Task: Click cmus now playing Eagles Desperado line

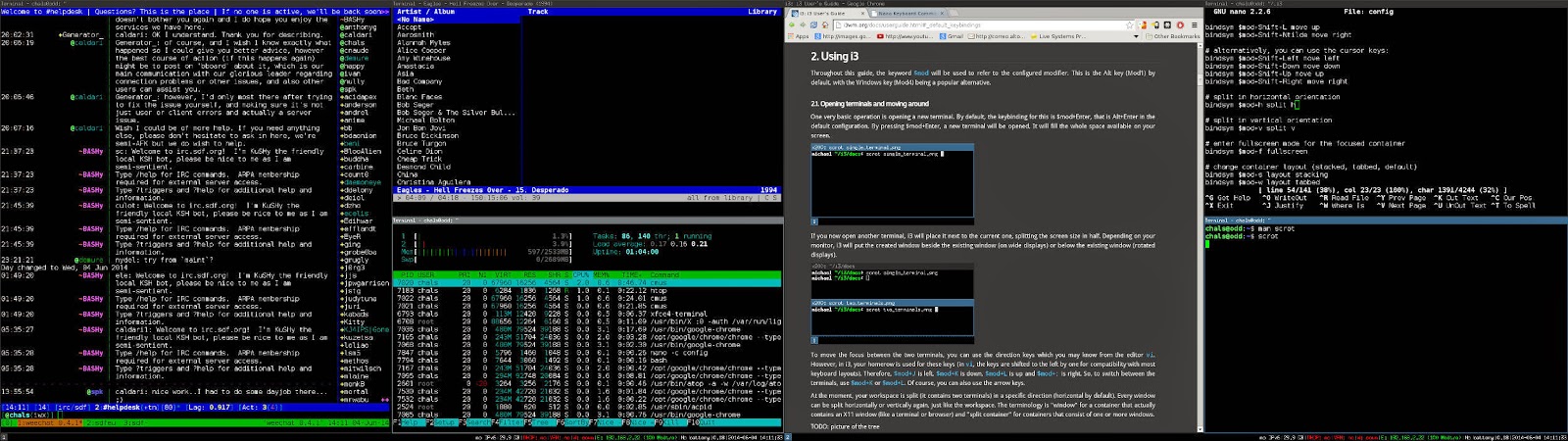Action: tap(586, 190)
